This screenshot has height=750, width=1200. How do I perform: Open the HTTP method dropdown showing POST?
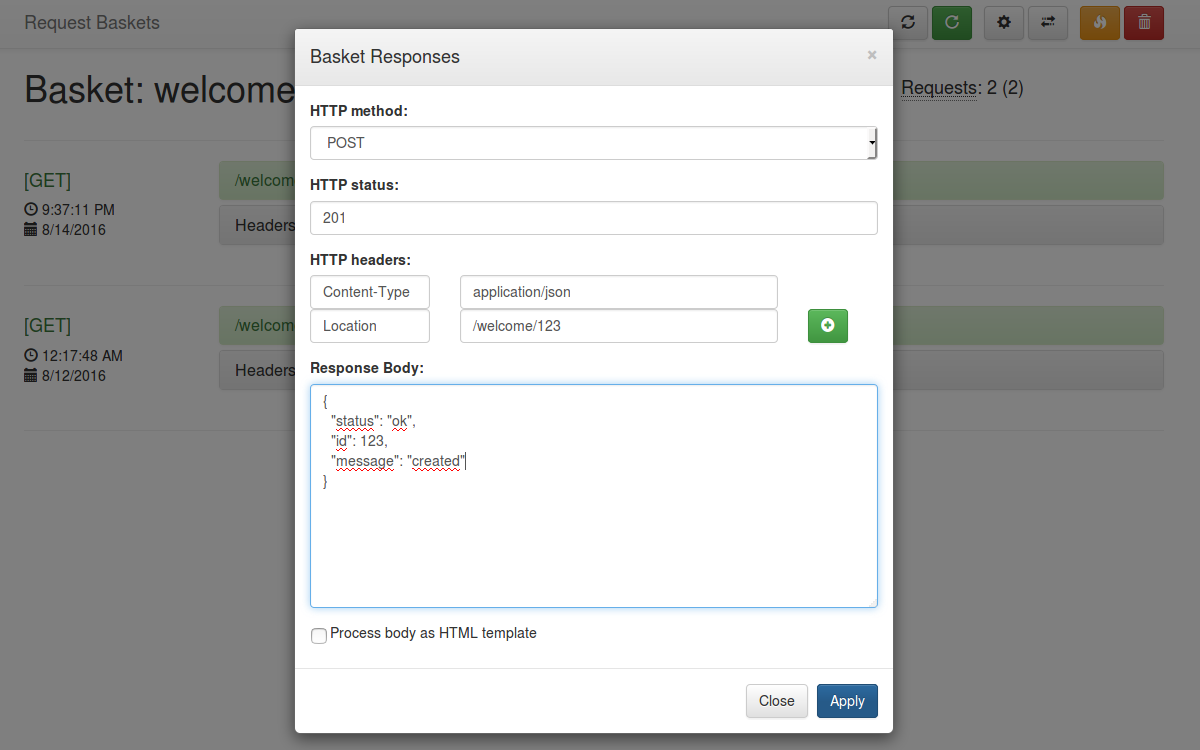pos(594,142)
